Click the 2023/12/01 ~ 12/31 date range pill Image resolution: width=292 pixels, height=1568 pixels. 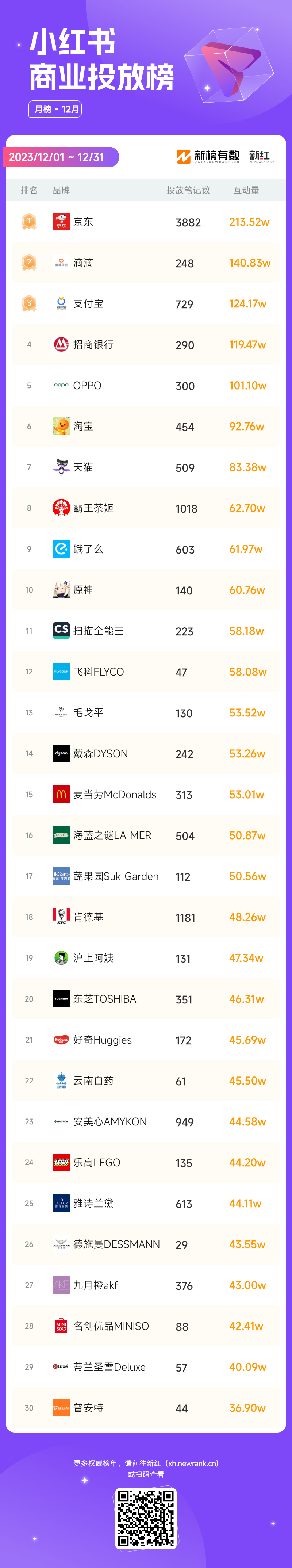(x=61, y=157)
